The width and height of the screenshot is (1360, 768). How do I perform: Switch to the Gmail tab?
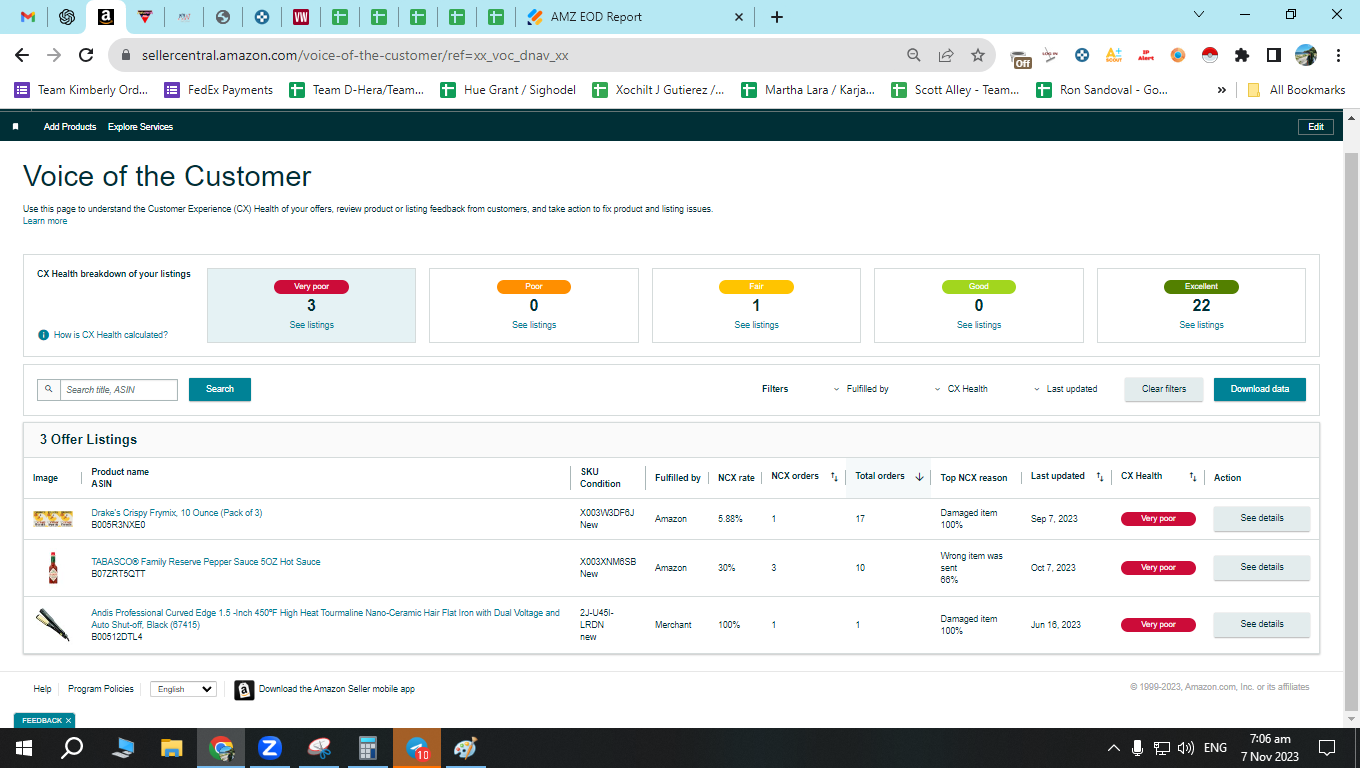tap(28, 17)
